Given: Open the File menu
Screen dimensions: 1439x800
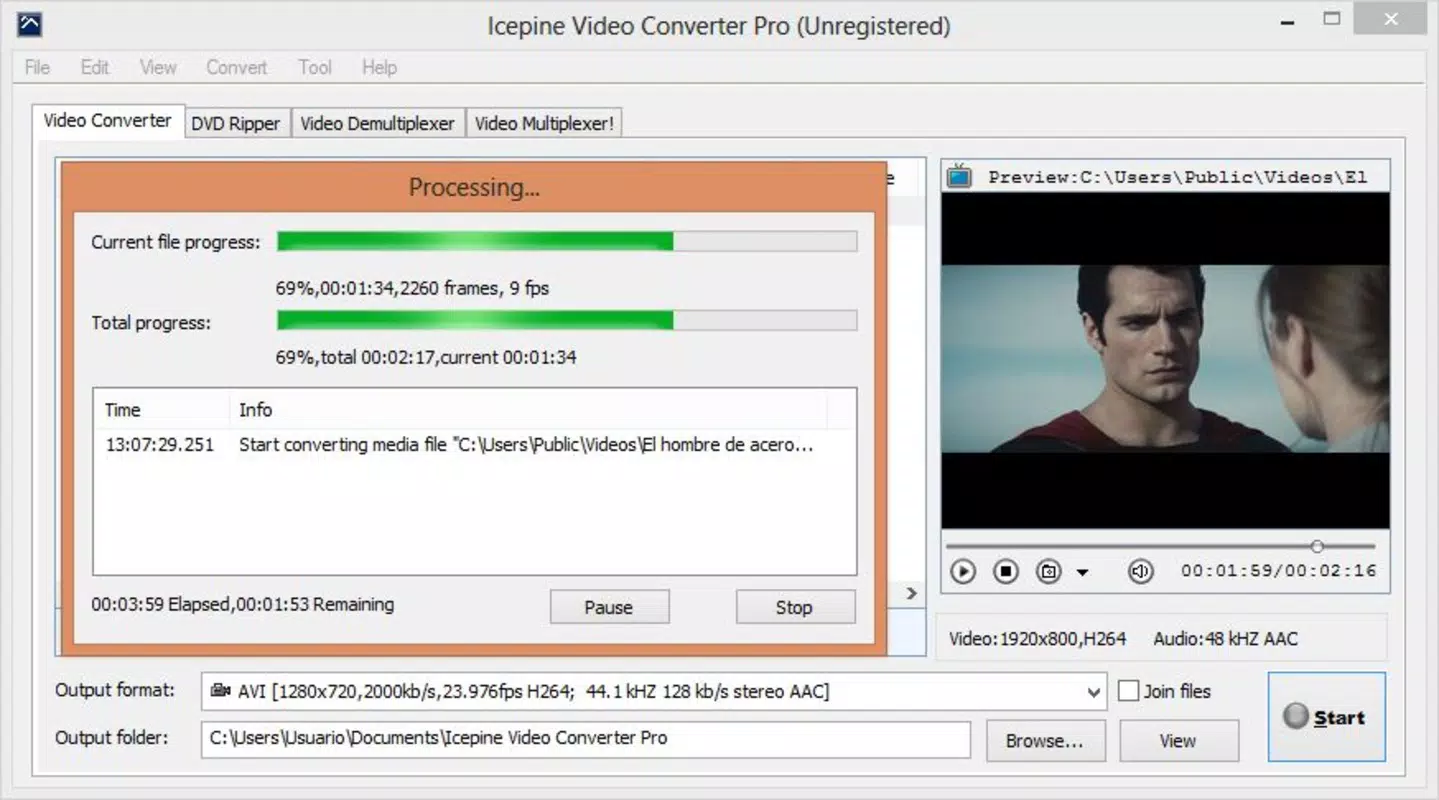Looking at the screenshot, I should click(37, 67).
